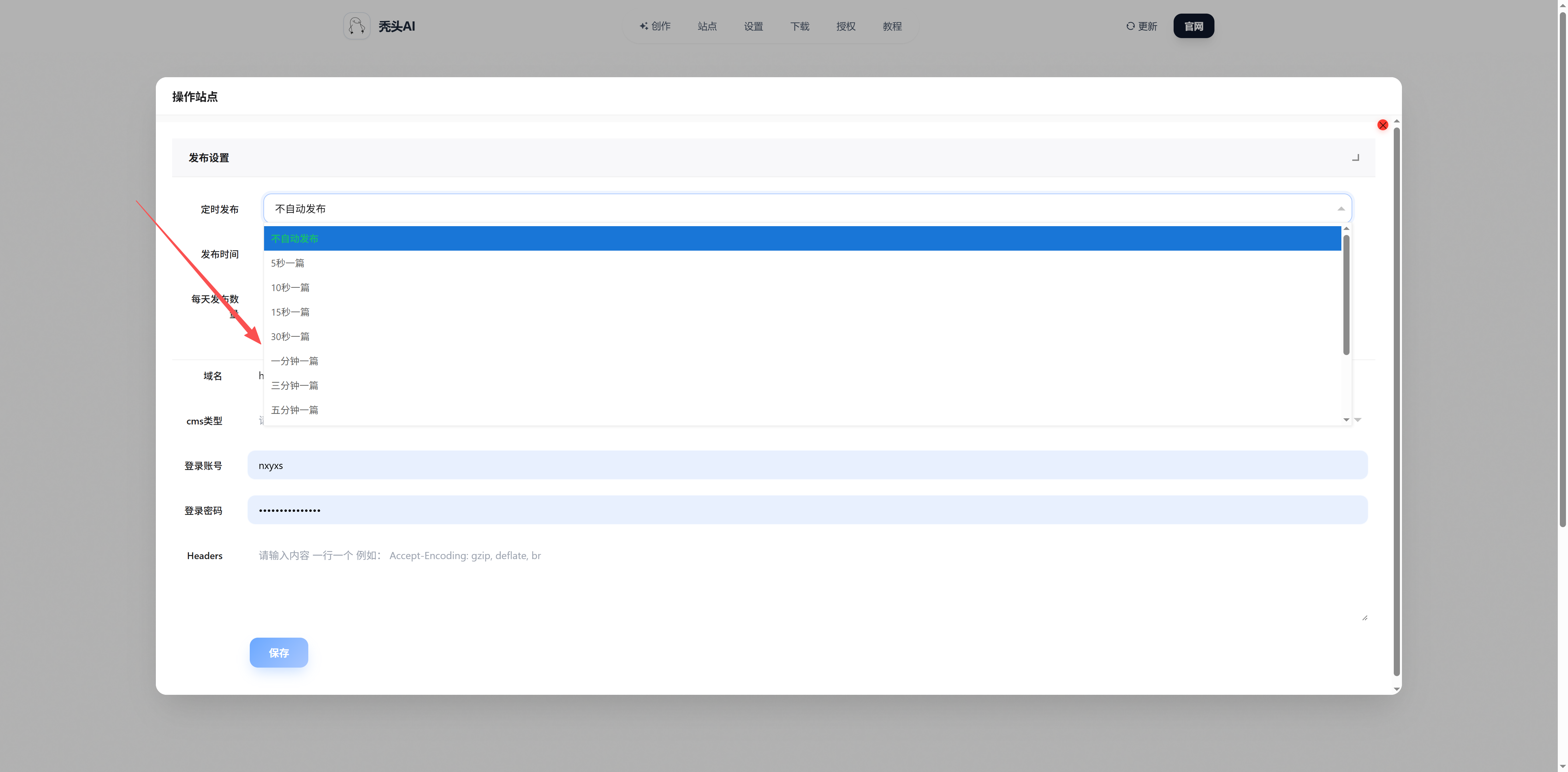Close the dialog with the red X icon

coord(1382,125)
